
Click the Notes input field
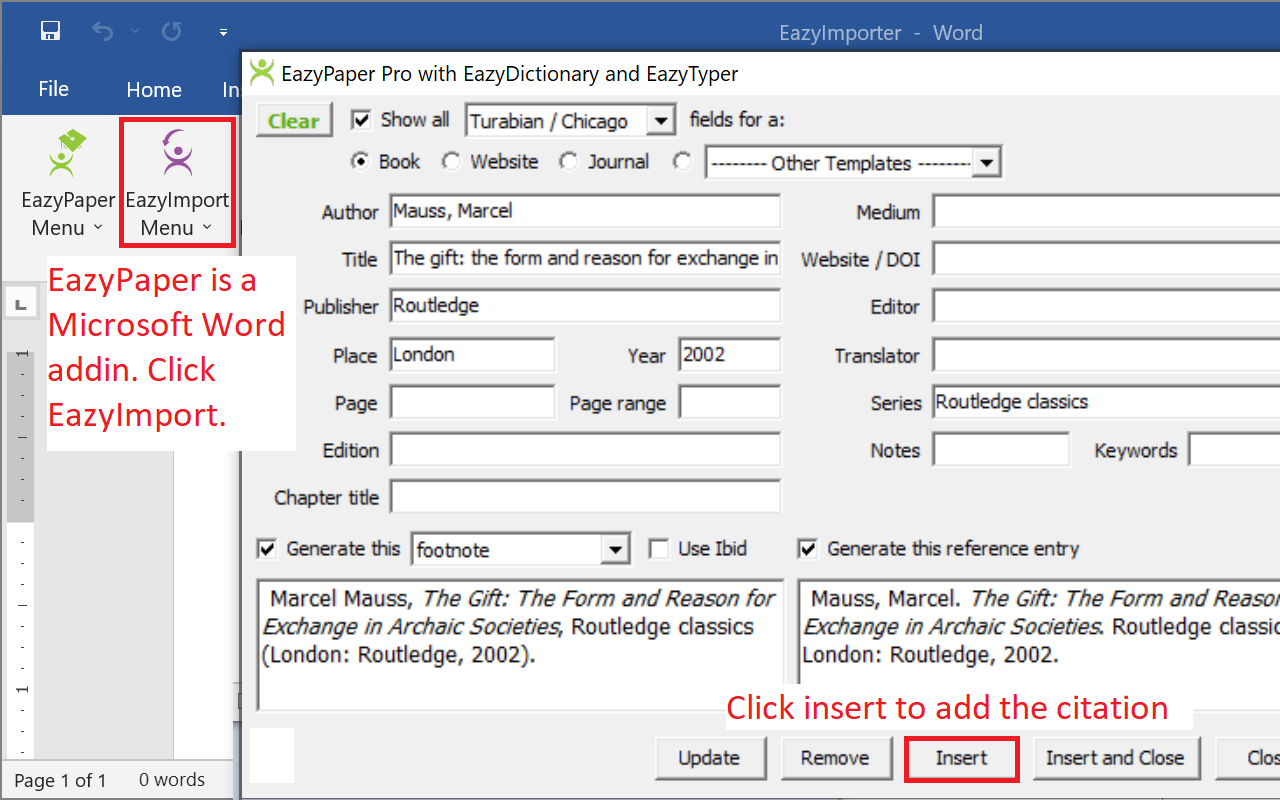pyautogui.click(x=1001, y=449)
